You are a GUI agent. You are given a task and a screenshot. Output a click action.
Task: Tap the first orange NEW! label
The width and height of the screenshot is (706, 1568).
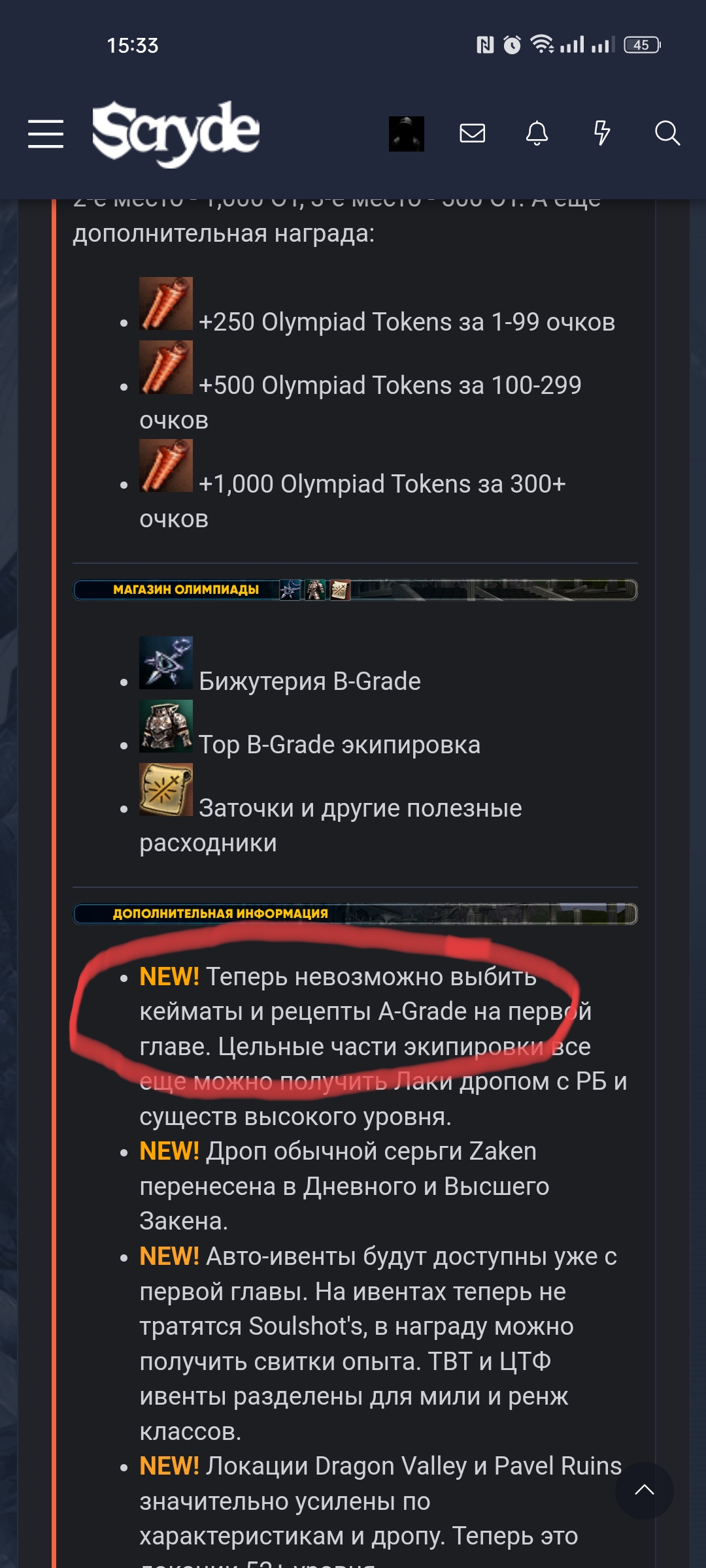169,977
